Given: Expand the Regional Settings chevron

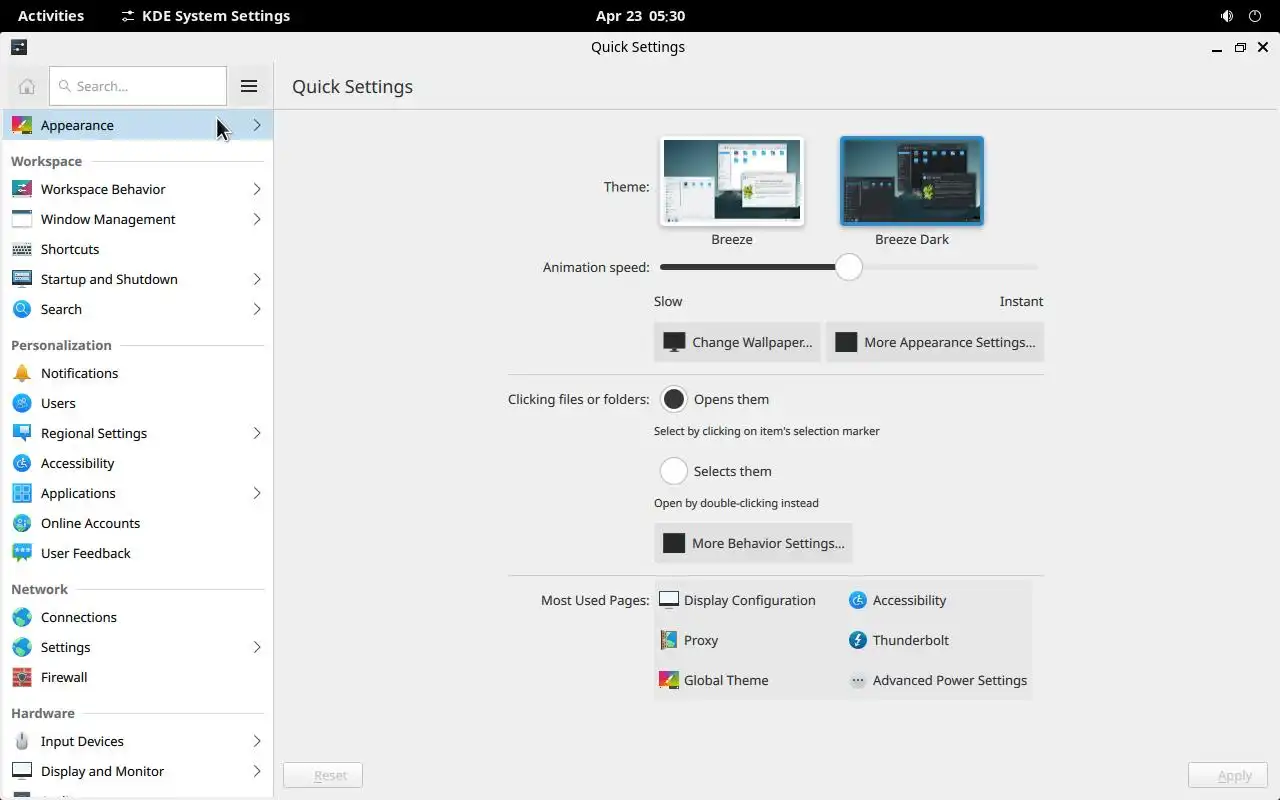Looking at the screenshot, I should 257,433.
